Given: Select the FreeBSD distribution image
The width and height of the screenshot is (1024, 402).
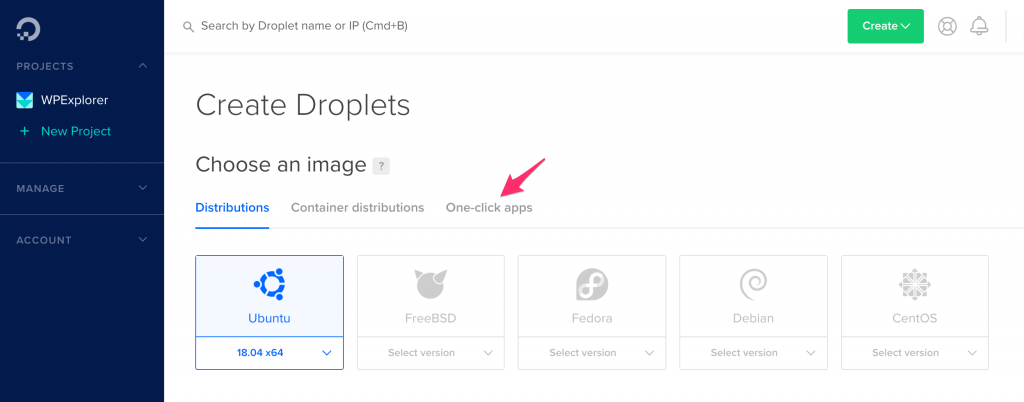Looking at the screenshot, I should (430, 296).
